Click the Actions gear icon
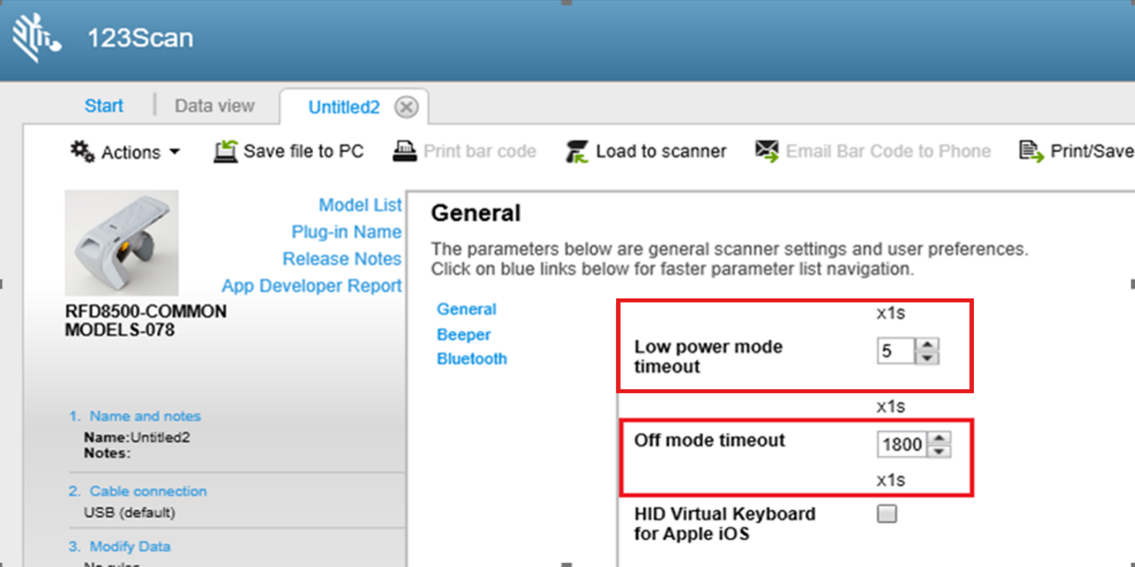Image resolution: width=1135 pixels, height=567 pixels. click(x=82, y=151)
